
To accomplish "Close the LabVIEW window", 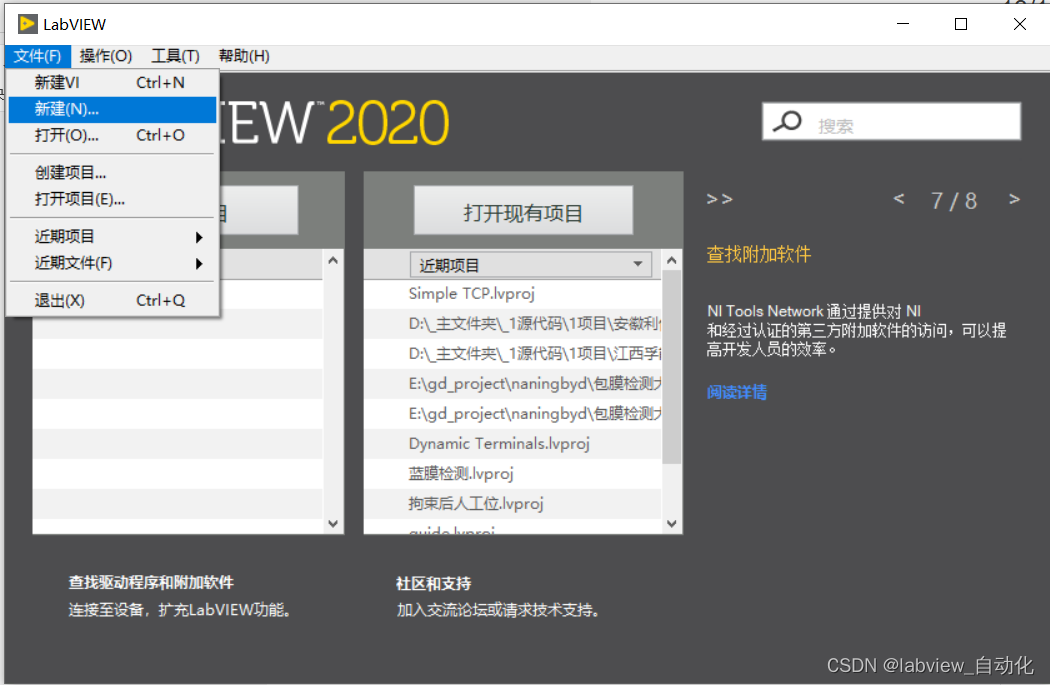I will [1020, 24].
